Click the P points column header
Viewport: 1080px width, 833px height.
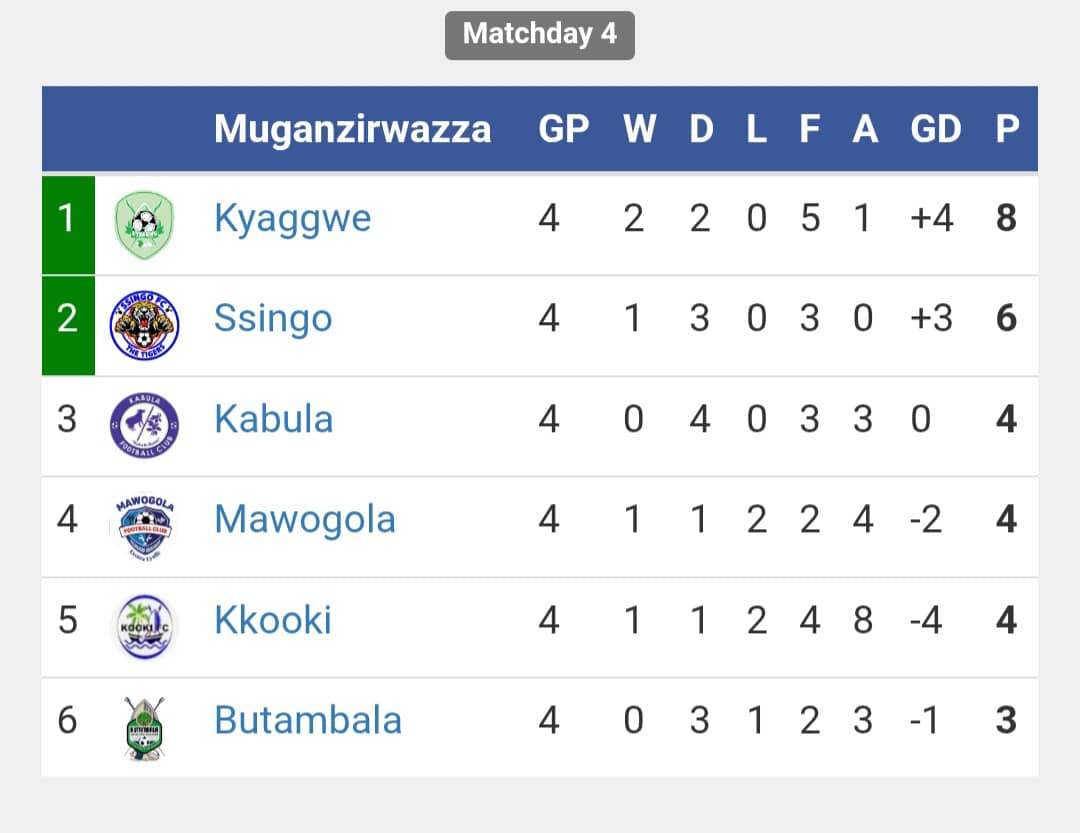click(x=1007, y=129)
